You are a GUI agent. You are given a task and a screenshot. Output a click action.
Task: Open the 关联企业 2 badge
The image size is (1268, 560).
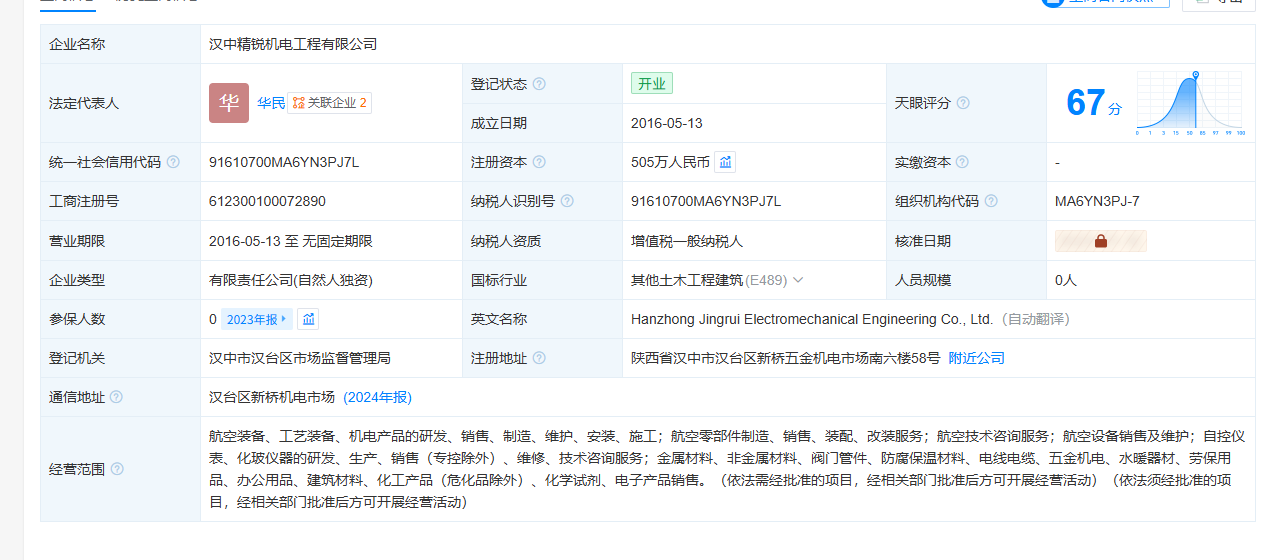click(329, 103)
